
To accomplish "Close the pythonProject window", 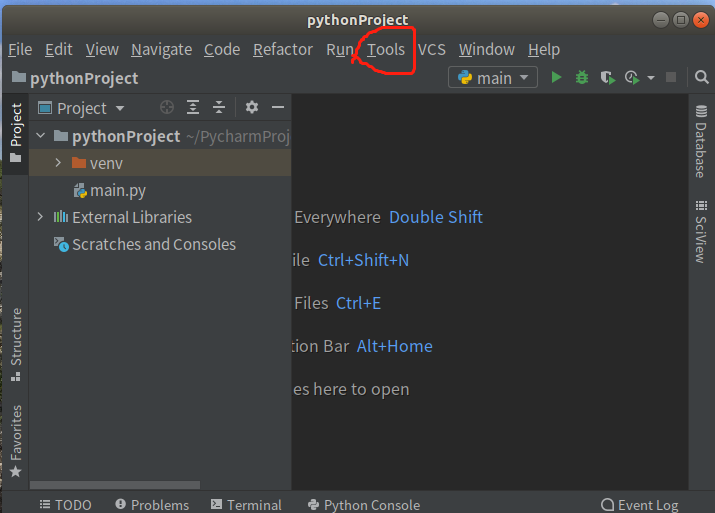I will click(701, 20).
